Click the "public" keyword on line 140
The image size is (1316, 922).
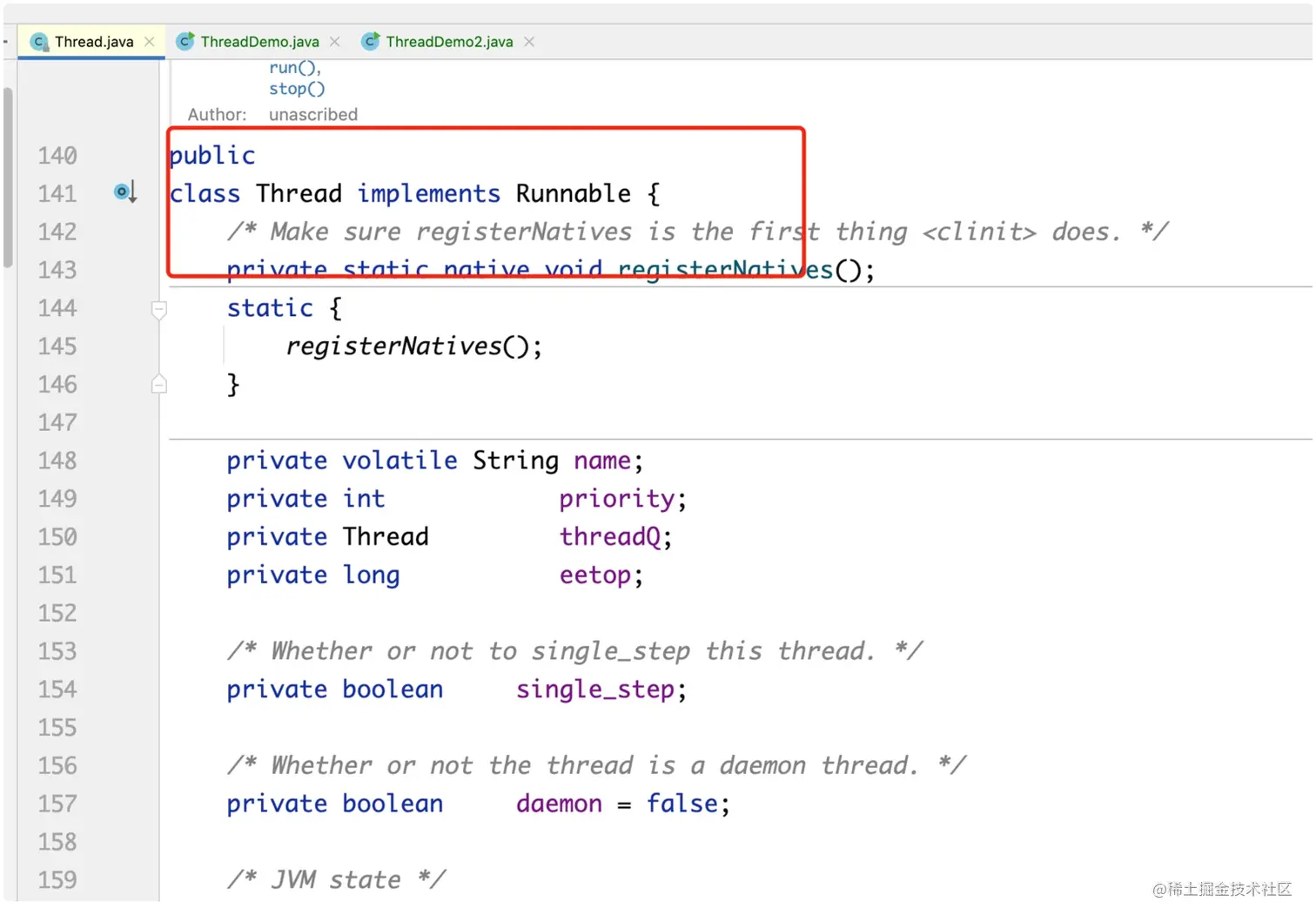click(x=212, y=156)
